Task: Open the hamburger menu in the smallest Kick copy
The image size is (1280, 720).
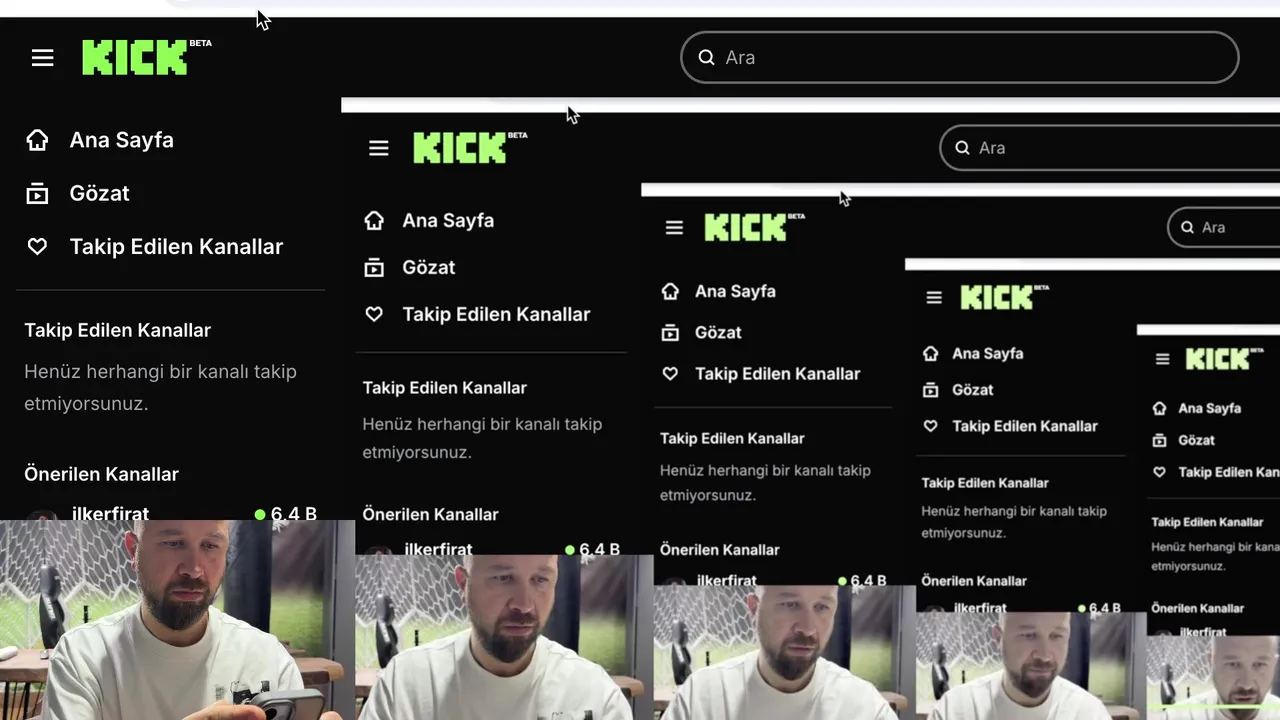Action: point(1162,359)
